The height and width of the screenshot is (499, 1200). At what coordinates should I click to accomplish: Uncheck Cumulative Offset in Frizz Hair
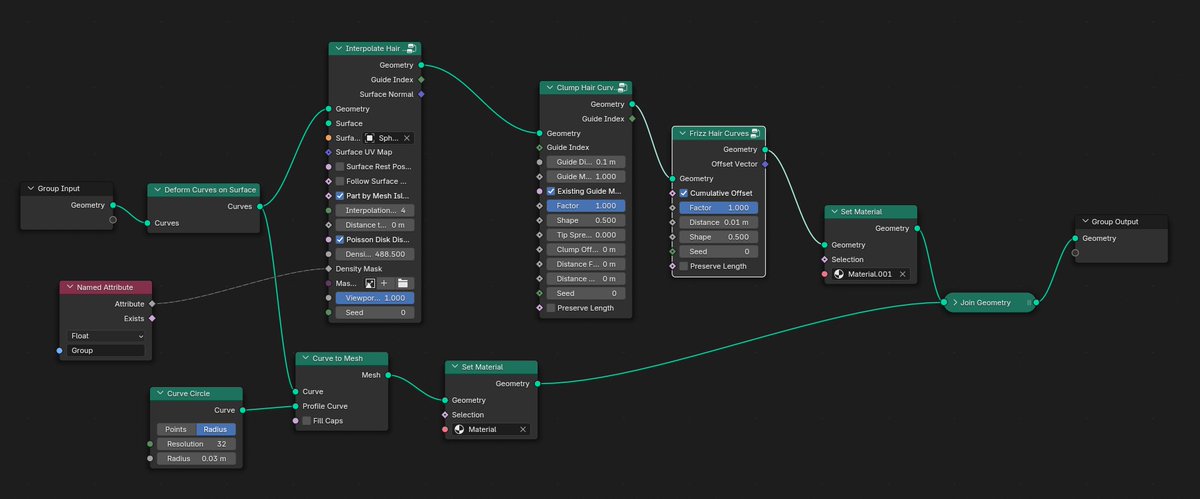684,193
